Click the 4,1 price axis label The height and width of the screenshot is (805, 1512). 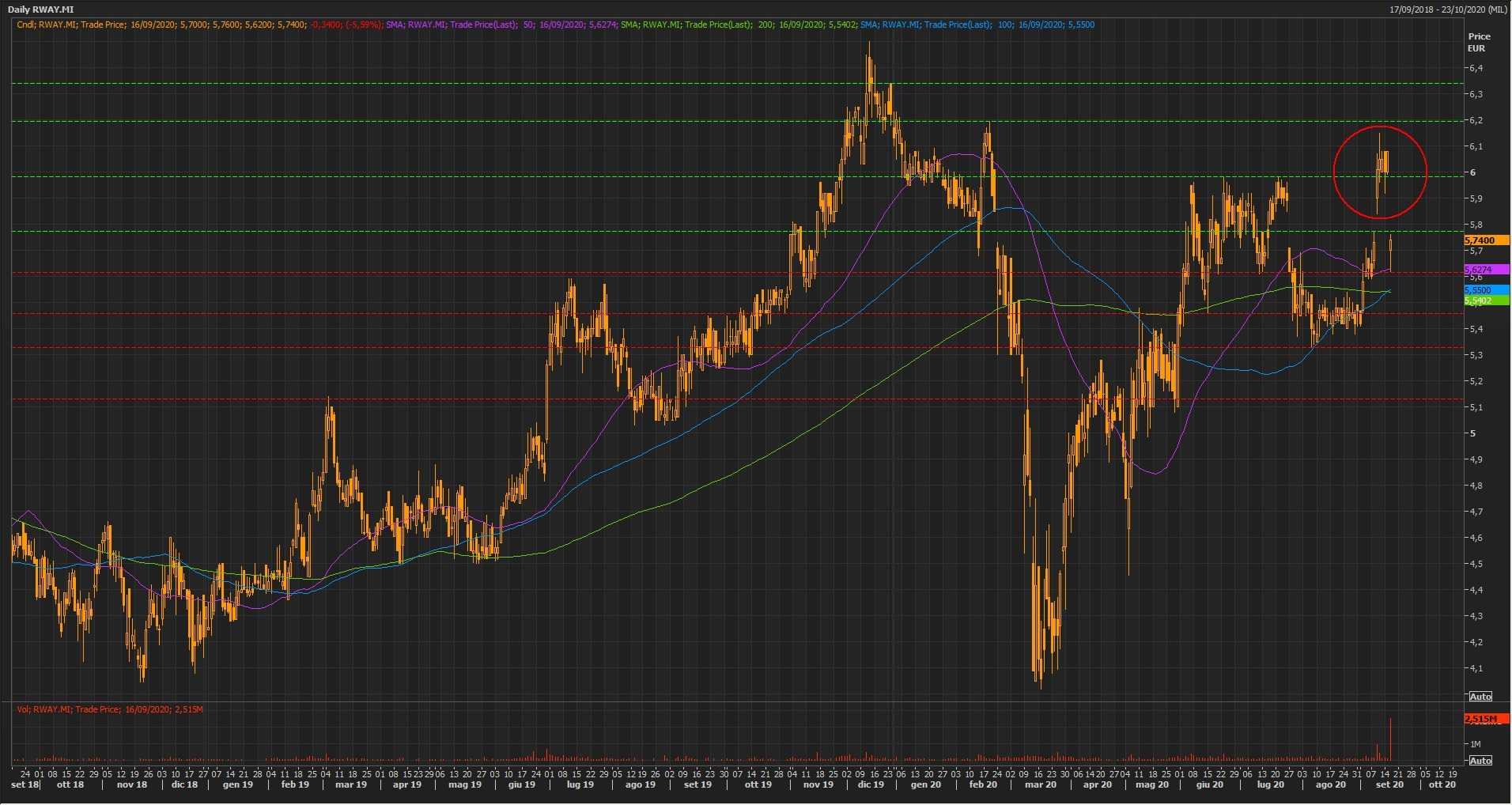tap(1476, 668)
